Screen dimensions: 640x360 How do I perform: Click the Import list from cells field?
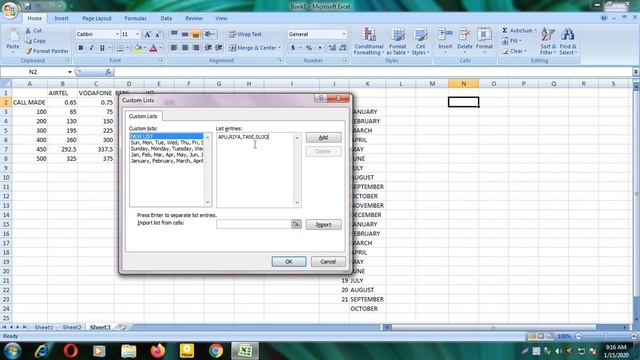coord(253,224)
